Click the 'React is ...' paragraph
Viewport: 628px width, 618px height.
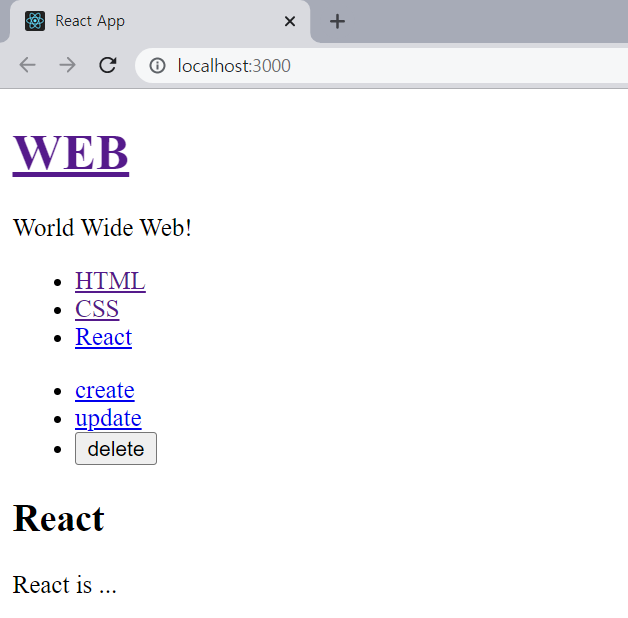point(64,585)
